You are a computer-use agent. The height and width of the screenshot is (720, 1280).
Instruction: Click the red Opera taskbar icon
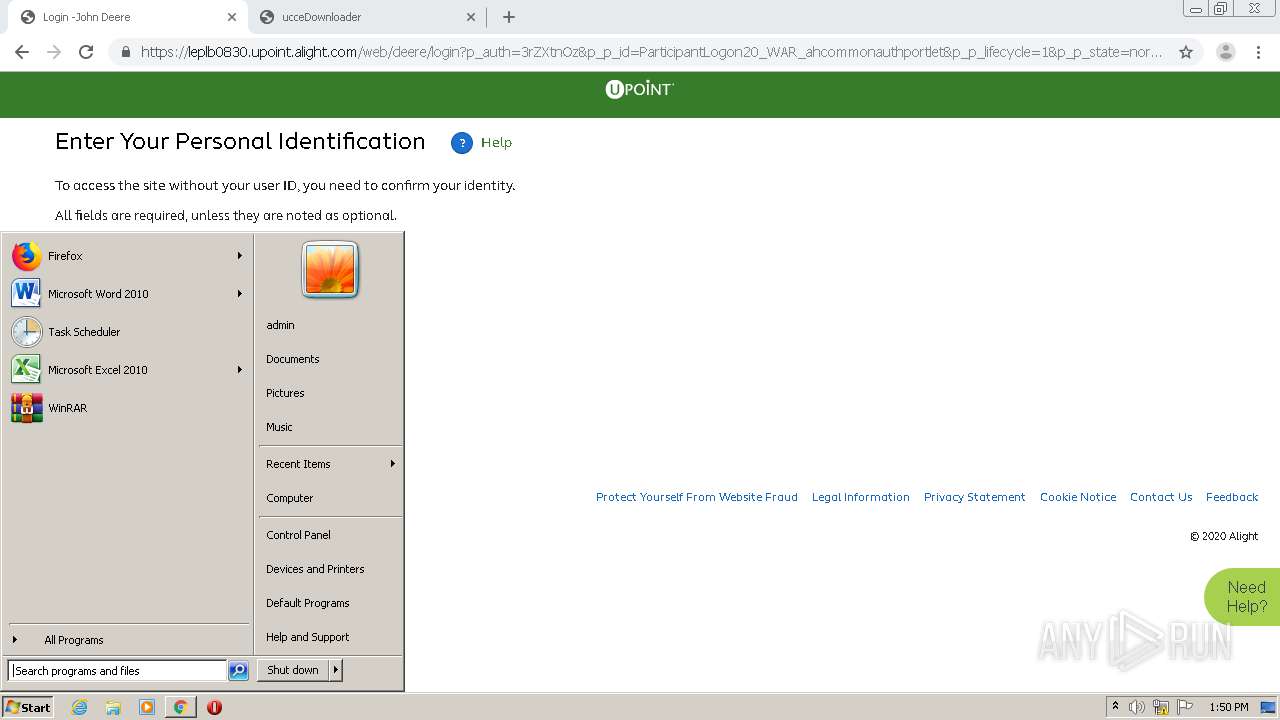coord(214,707)
